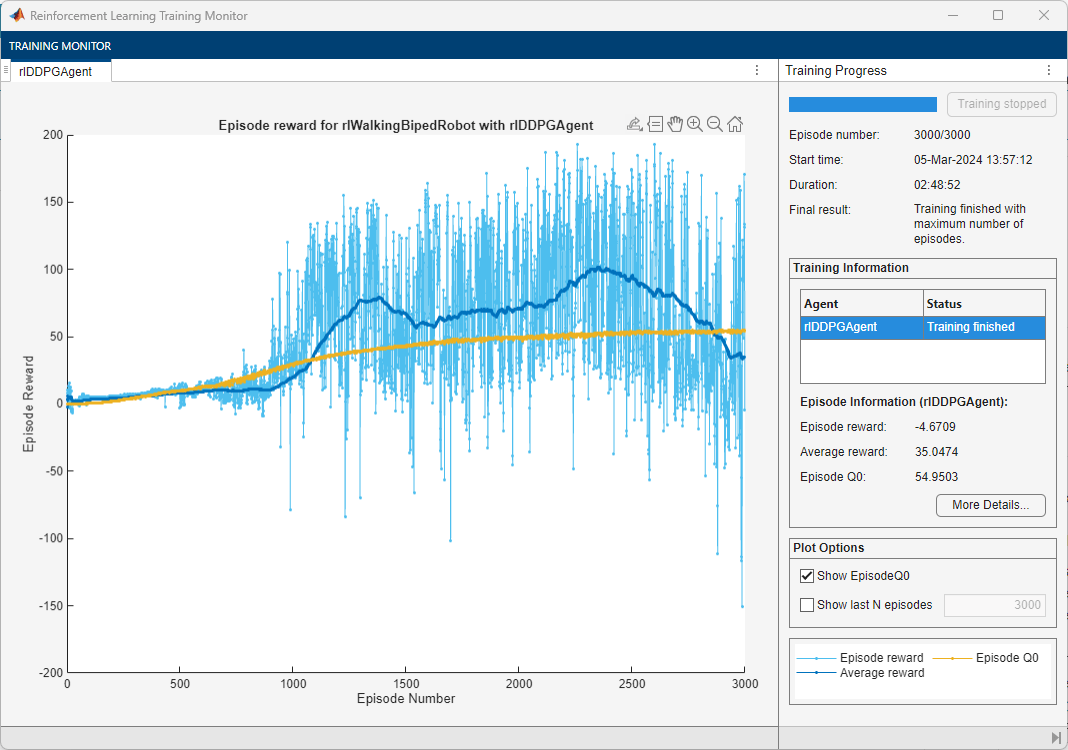Click the tab strip grip handle left of rlDDPGAgent
1068x750 pixels.
6,70
